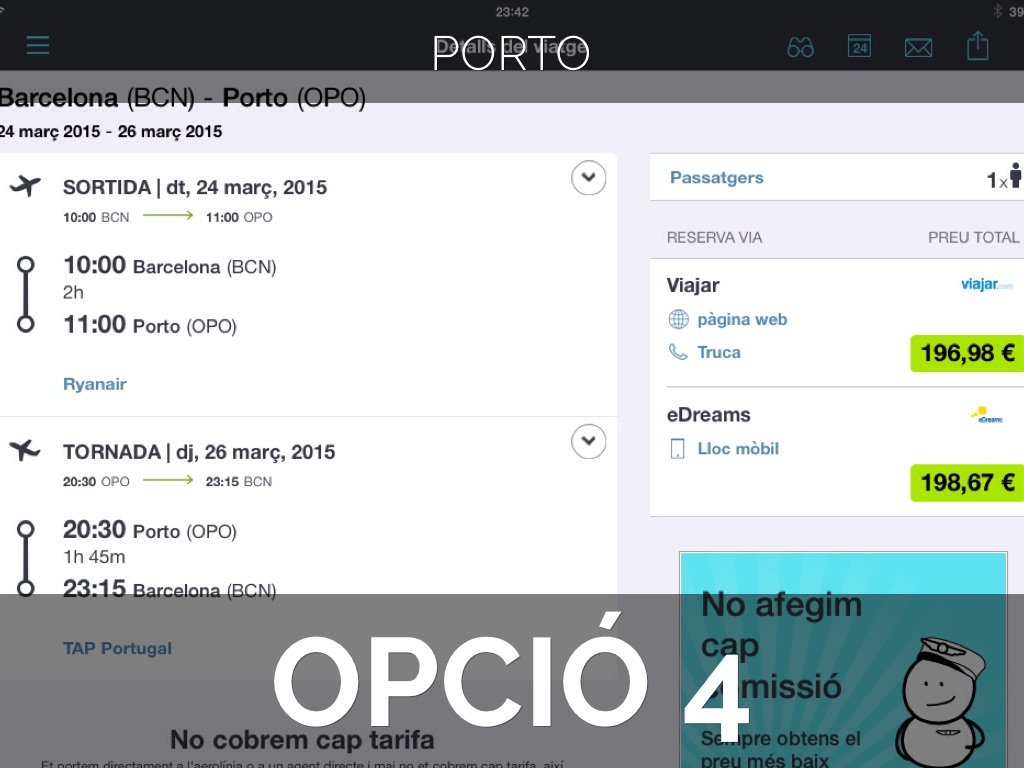1024x768 pixels.
Task: Select the 198,67 € eDreams price button
Action: tap(966, 483)
